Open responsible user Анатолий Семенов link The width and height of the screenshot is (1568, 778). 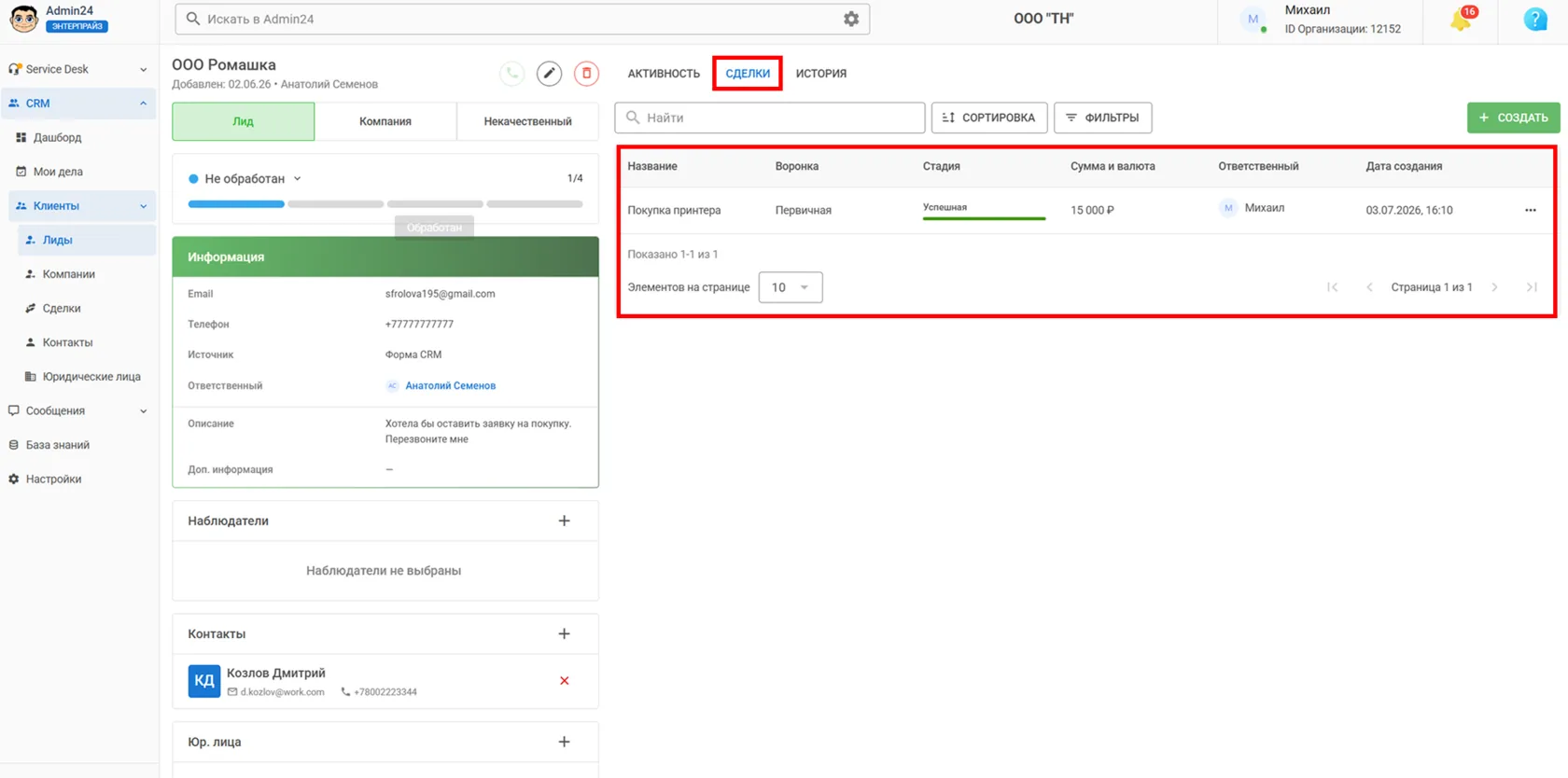point(450,385)
